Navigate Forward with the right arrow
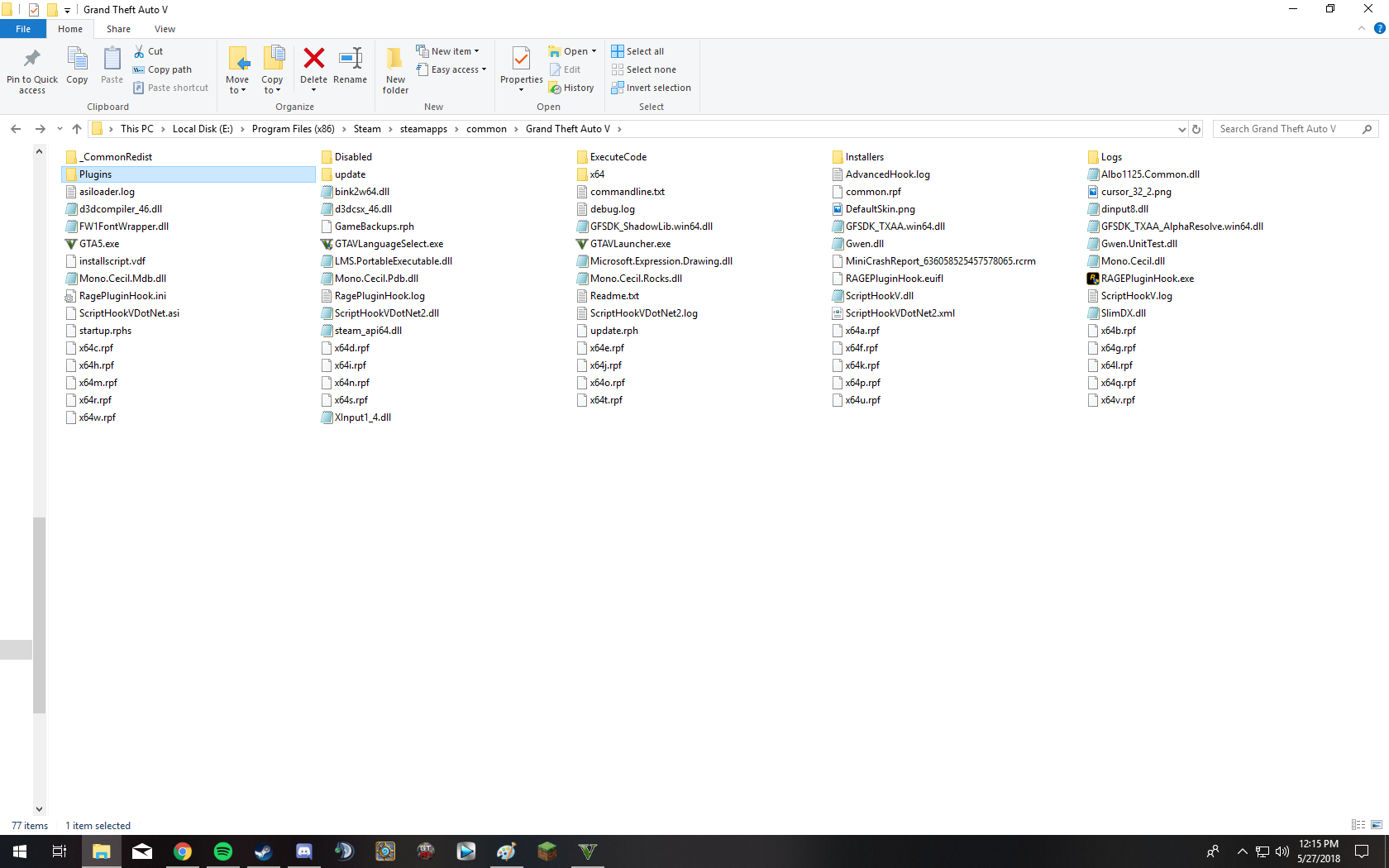The width and height of the screenshot is (1389, 868). pyautogui.click(x=40, y=129)
